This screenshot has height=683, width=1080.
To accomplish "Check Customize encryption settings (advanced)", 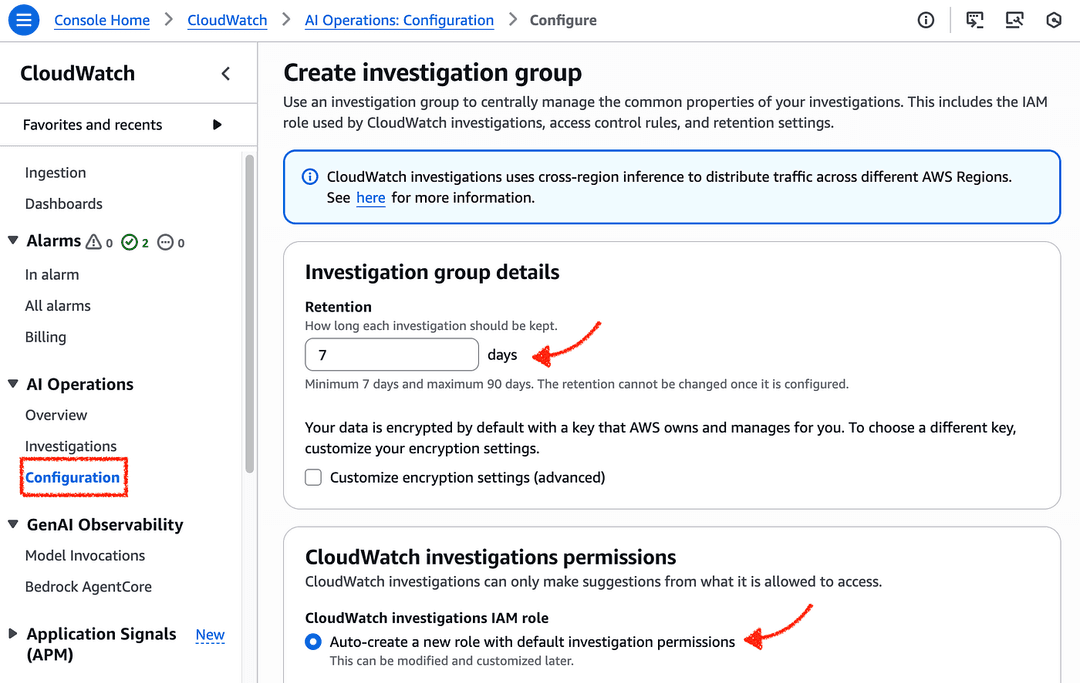I will 313,477.
